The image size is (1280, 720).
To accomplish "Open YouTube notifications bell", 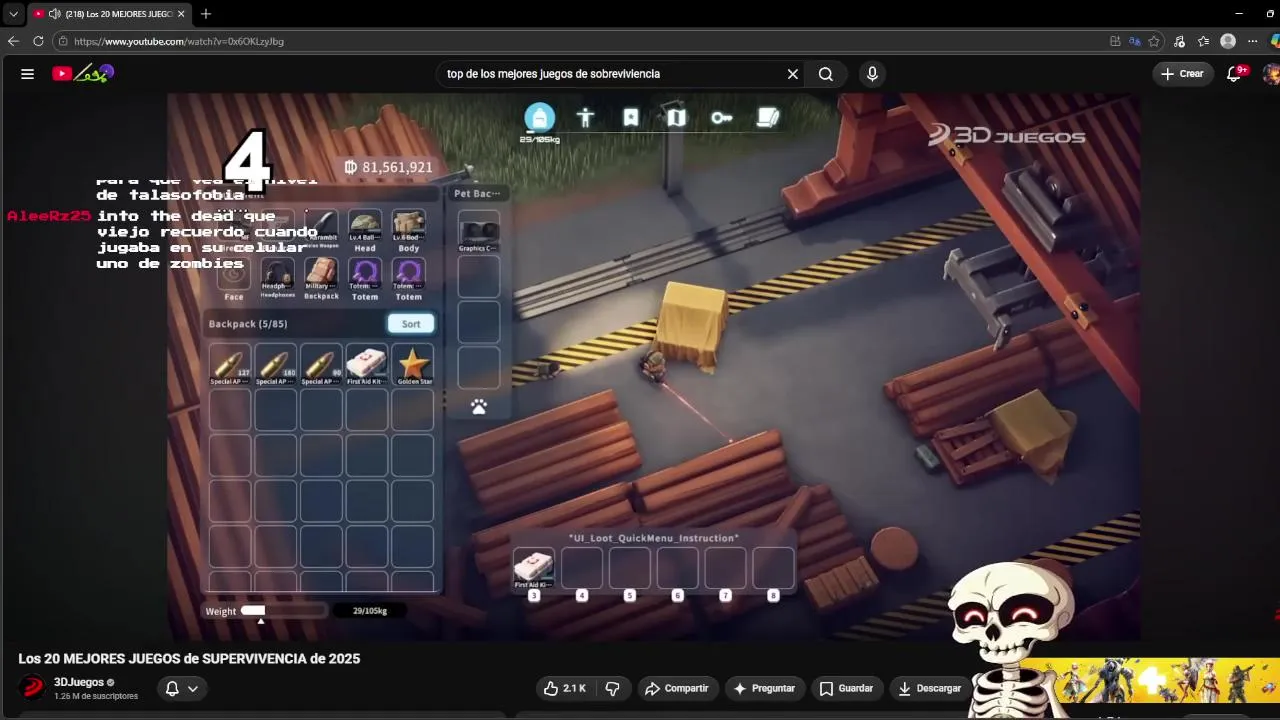I will pos(1235,74).
